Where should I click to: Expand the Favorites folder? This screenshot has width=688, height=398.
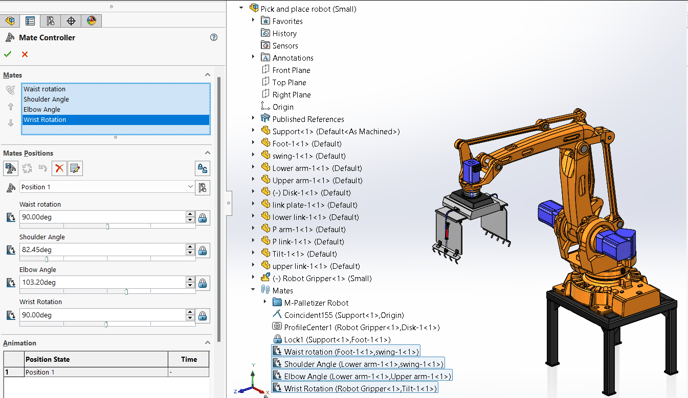(253, 20)
